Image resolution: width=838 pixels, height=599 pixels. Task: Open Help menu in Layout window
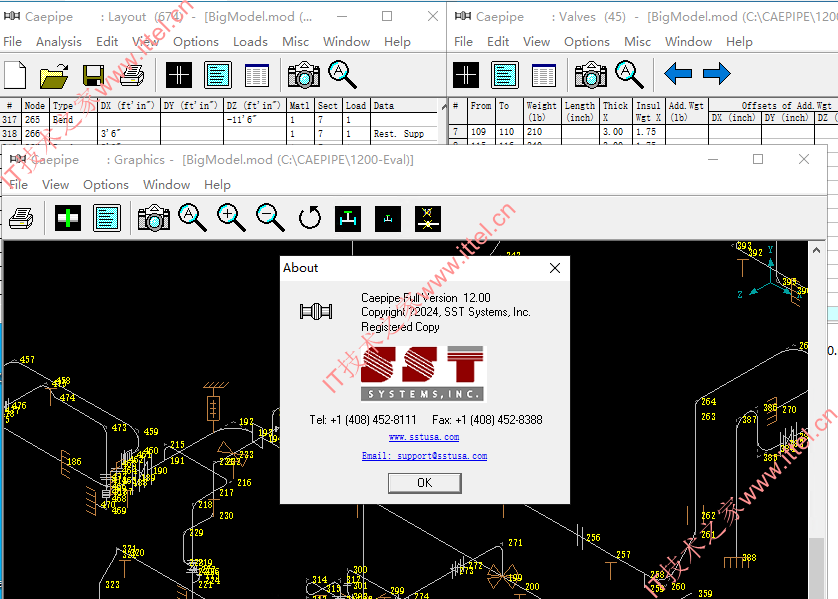[x=398, y=42]
